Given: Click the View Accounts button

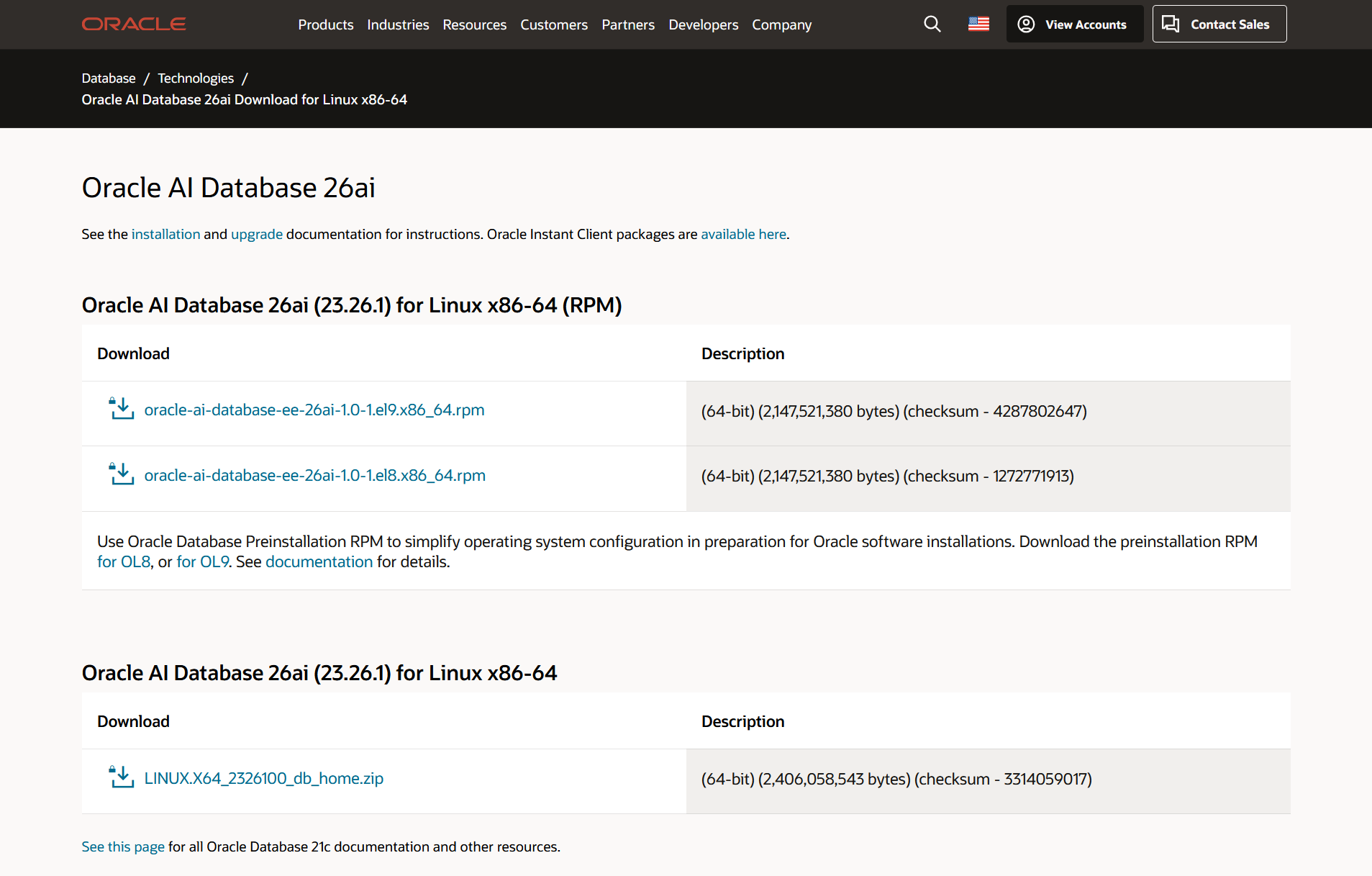Looking at the screenshot, I should [x=1074, y=24].
